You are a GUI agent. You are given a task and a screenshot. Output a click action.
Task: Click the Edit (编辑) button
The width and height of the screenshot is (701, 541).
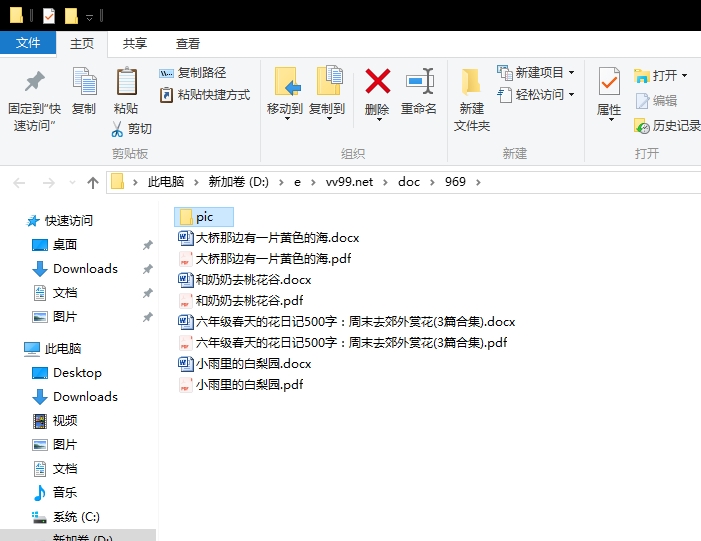[656, 101]
